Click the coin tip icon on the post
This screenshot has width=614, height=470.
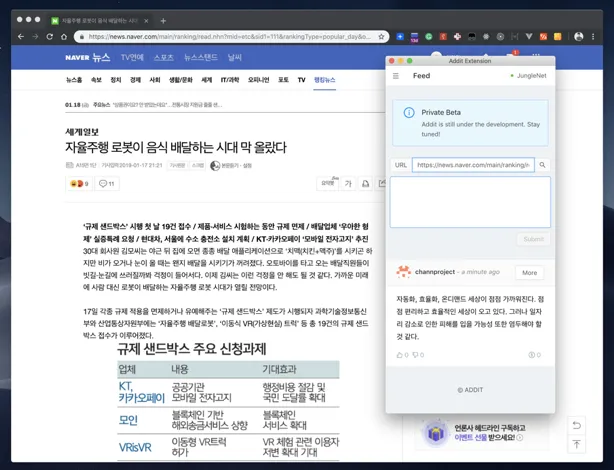point(531,355)
